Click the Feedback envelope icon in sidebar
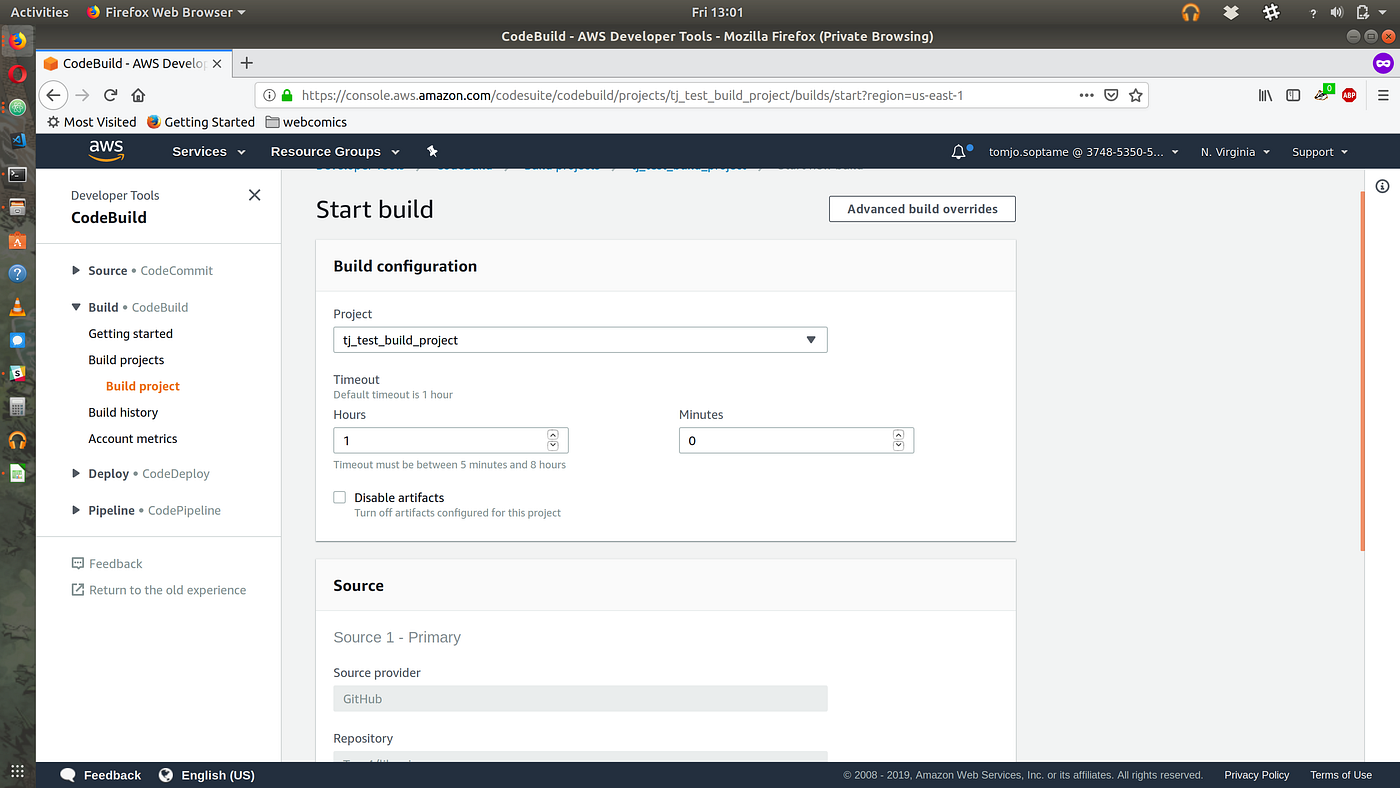 click(77, 563)
